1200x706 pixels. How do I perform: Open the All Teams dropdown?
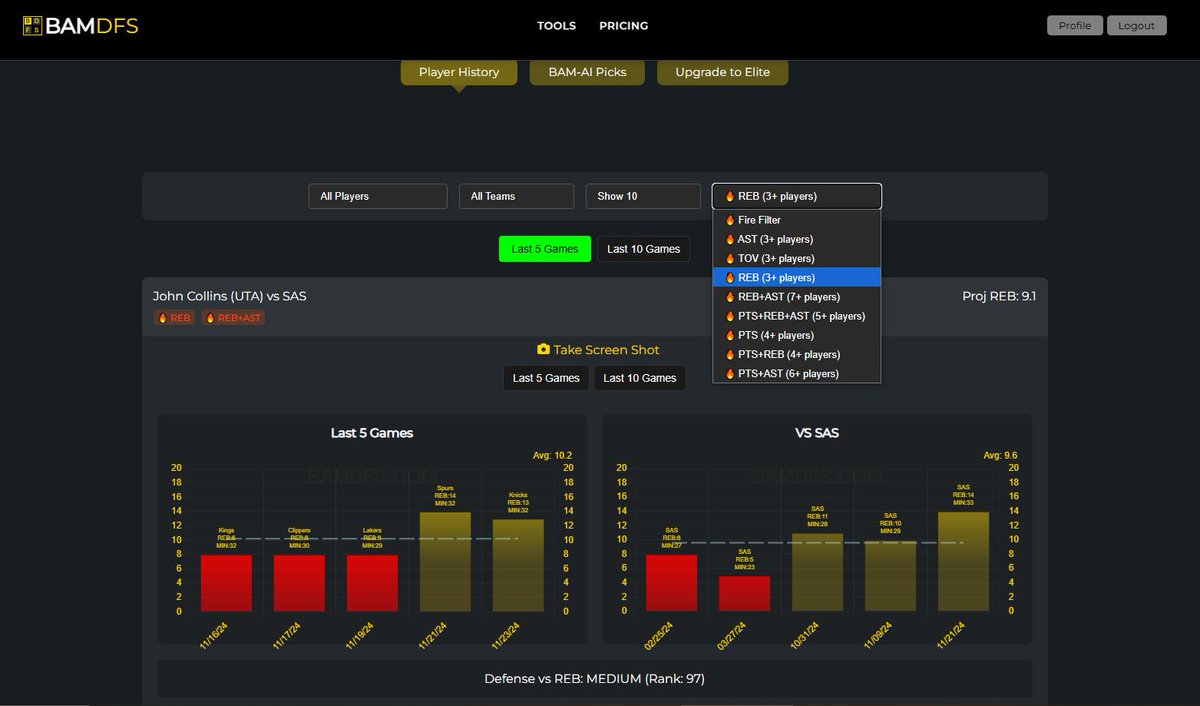pyautogui.click(x=516, y=196)
